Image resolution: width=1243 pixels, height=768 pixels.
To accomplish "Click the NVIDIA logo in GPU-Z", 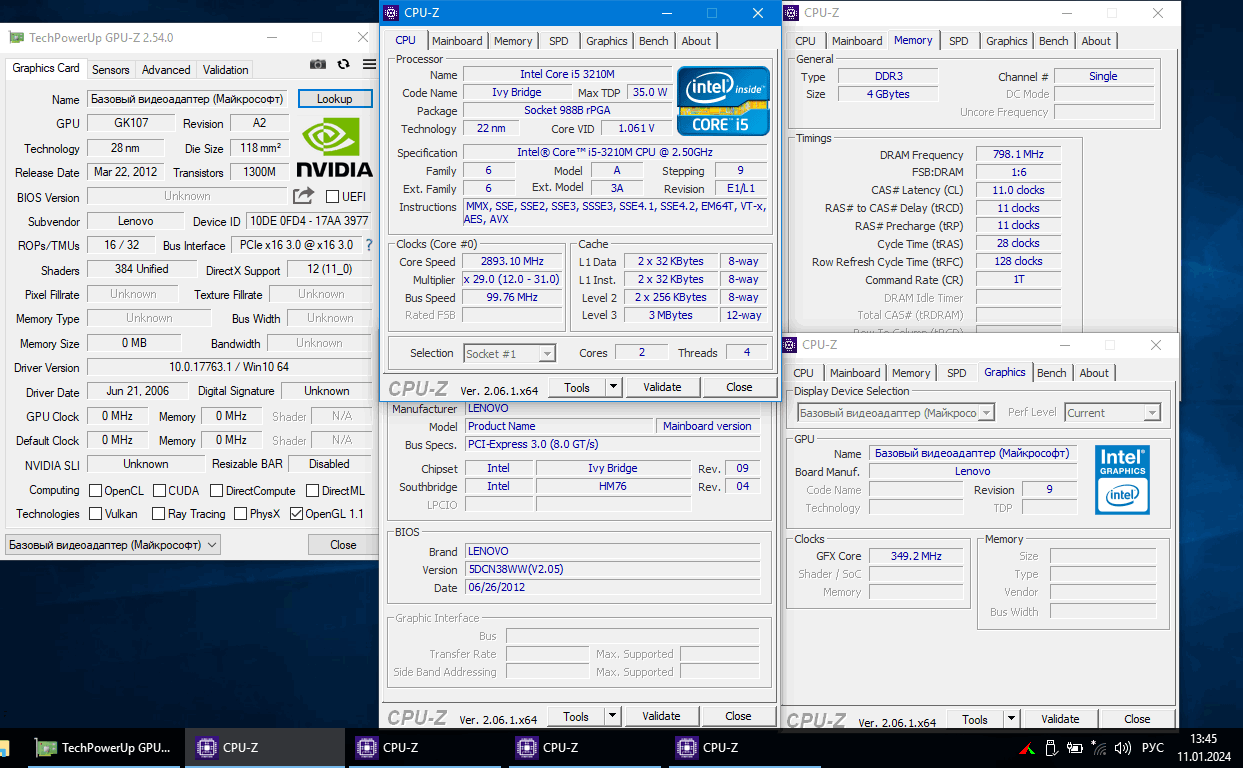I will point(335,147).
